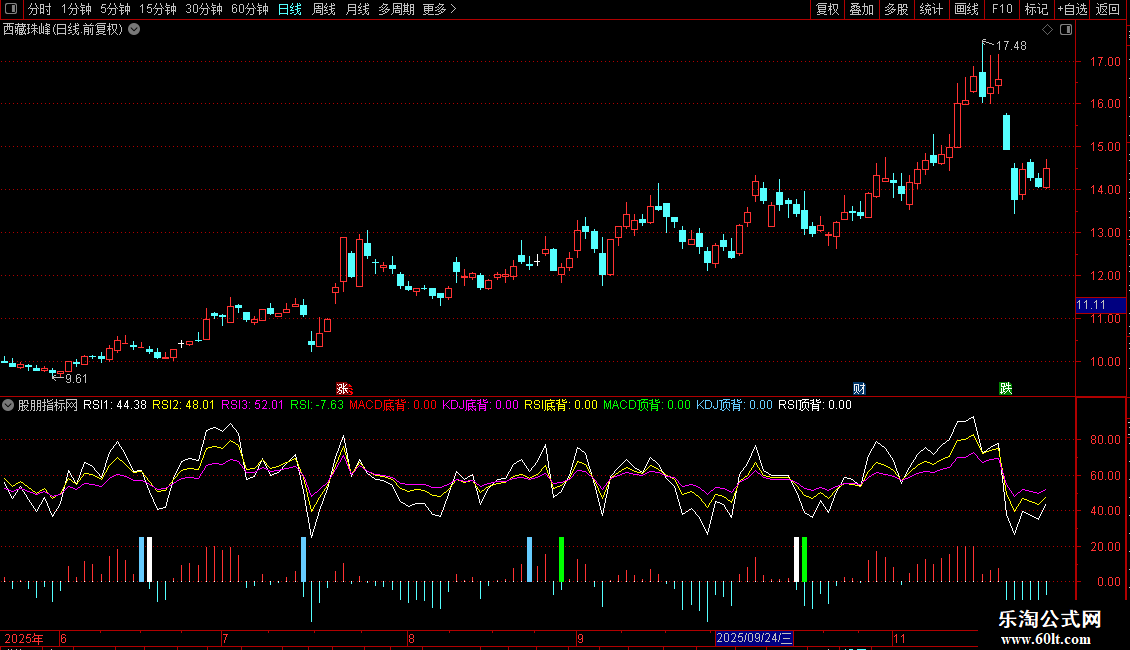Click the diamond icon on main chart
Image resolution: width=1130 pixels, height=650 pixels.
1048,30
